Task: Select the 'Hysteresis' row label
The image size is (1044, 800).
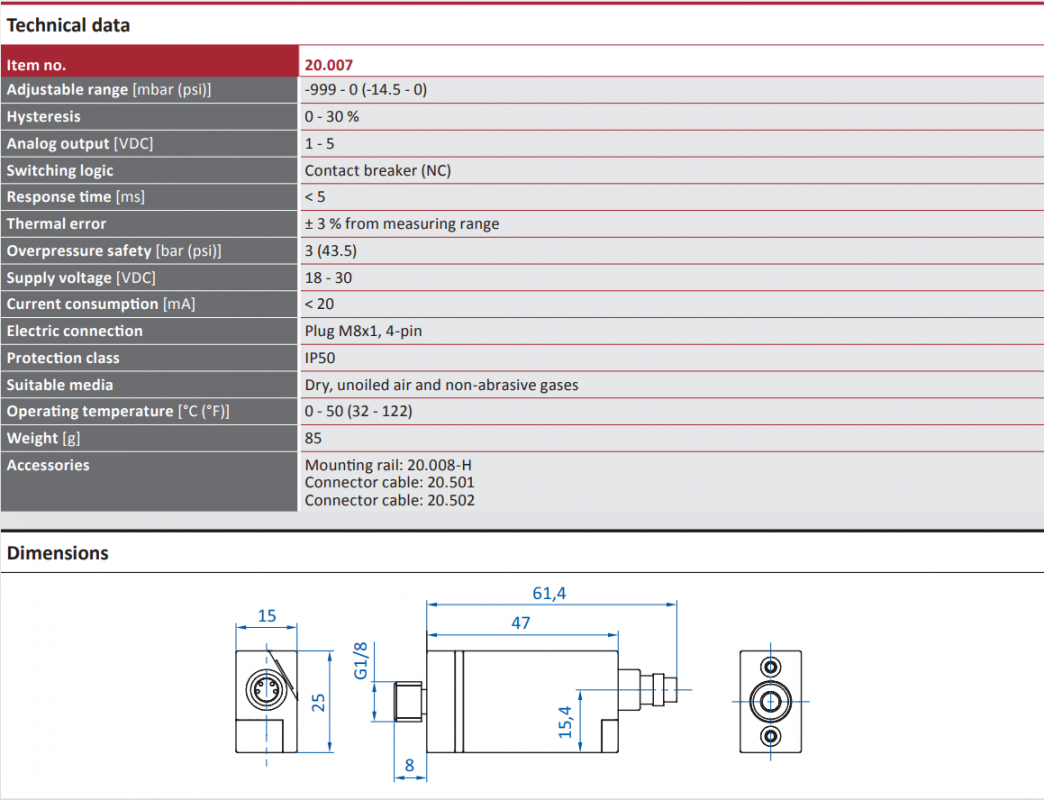Action: 43,116
